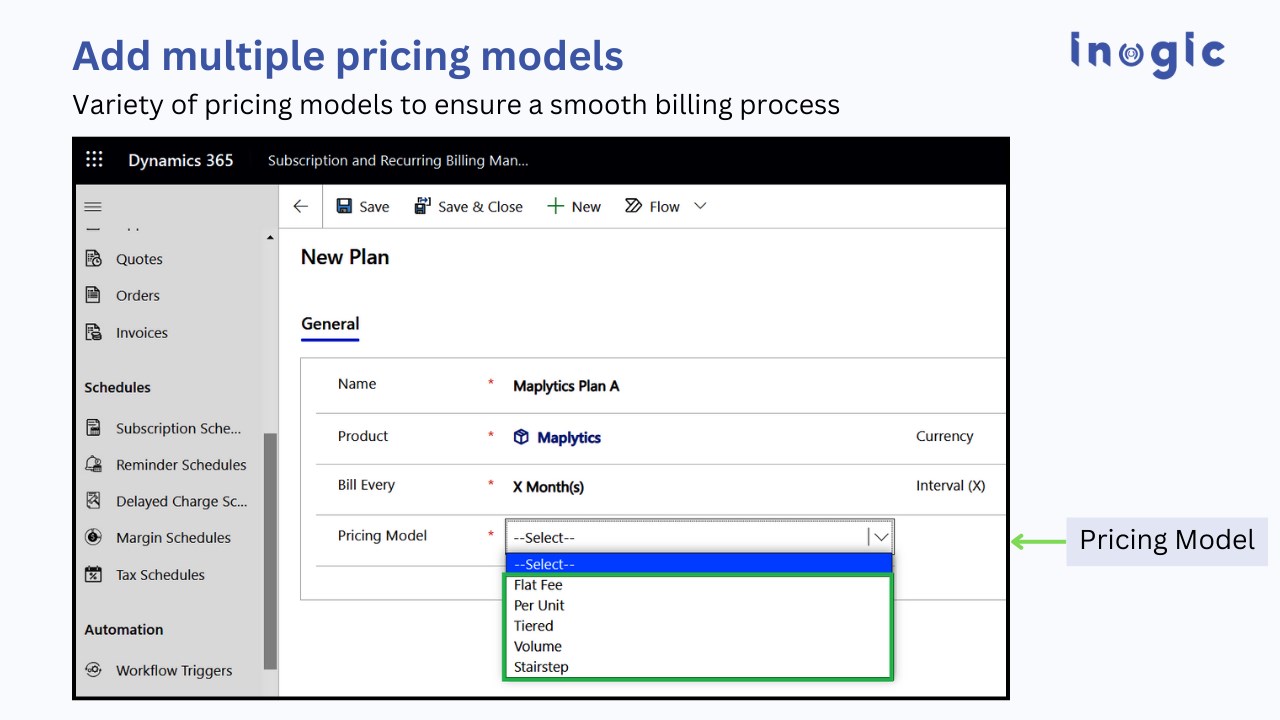Click the Automation section heading
This screenshot has width=1280, height=720.
coord(123,629)
